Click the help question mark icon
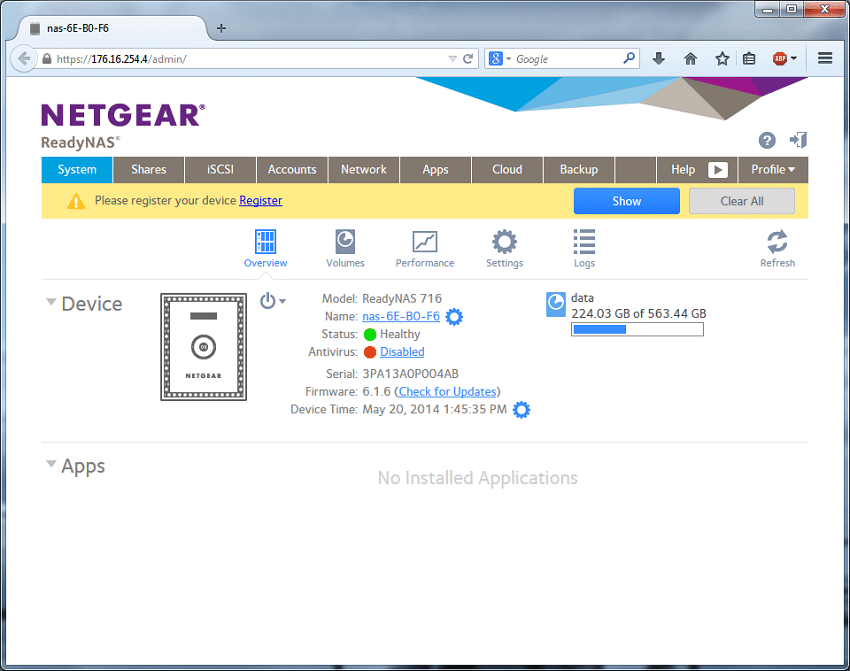Viewport: 850px width, 671px height. 767,140
